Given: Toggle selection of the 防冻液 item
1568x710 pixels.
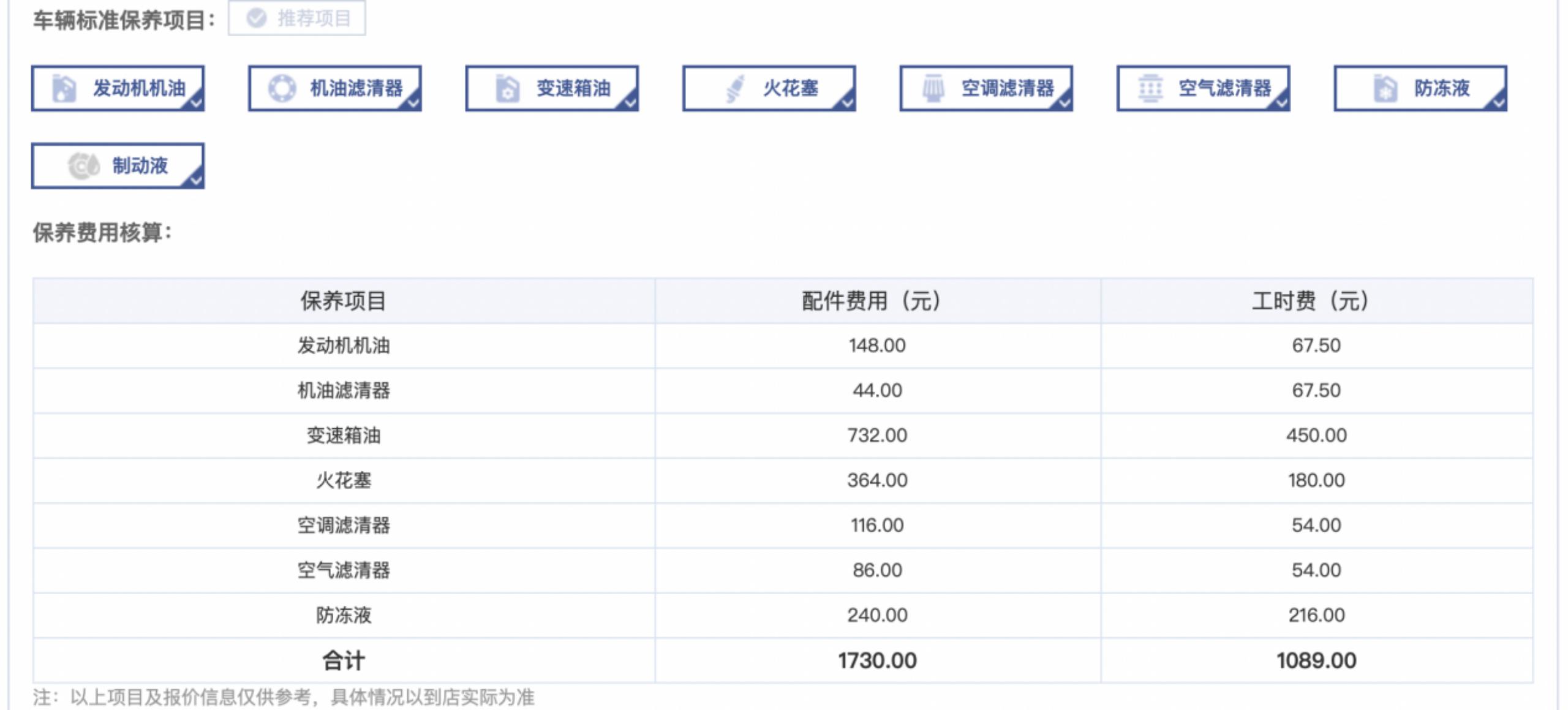Looking at the screenshot, I should pos(1417,89).
